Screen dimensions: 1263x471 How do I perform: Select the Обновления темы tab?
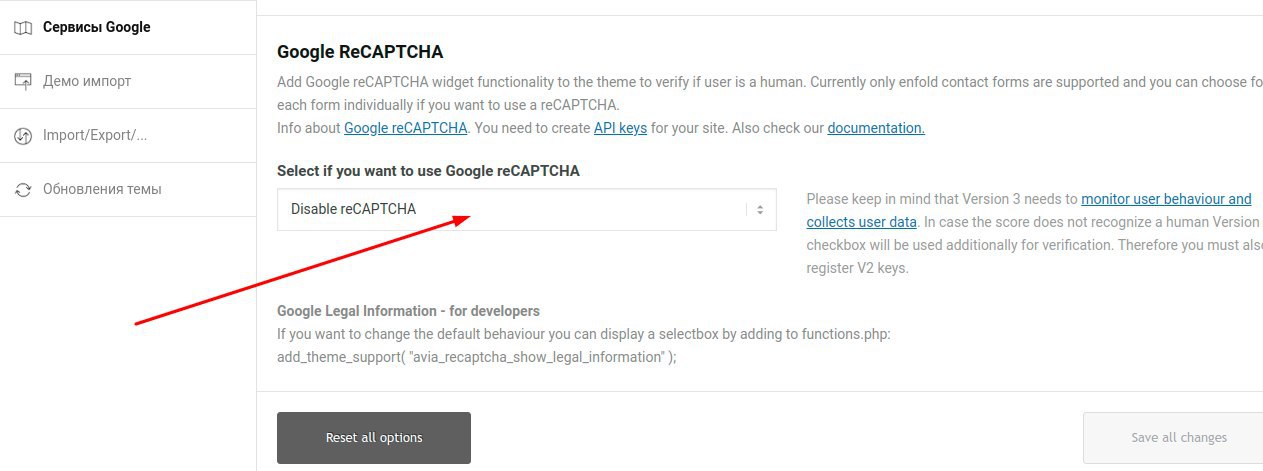point(102,189)
